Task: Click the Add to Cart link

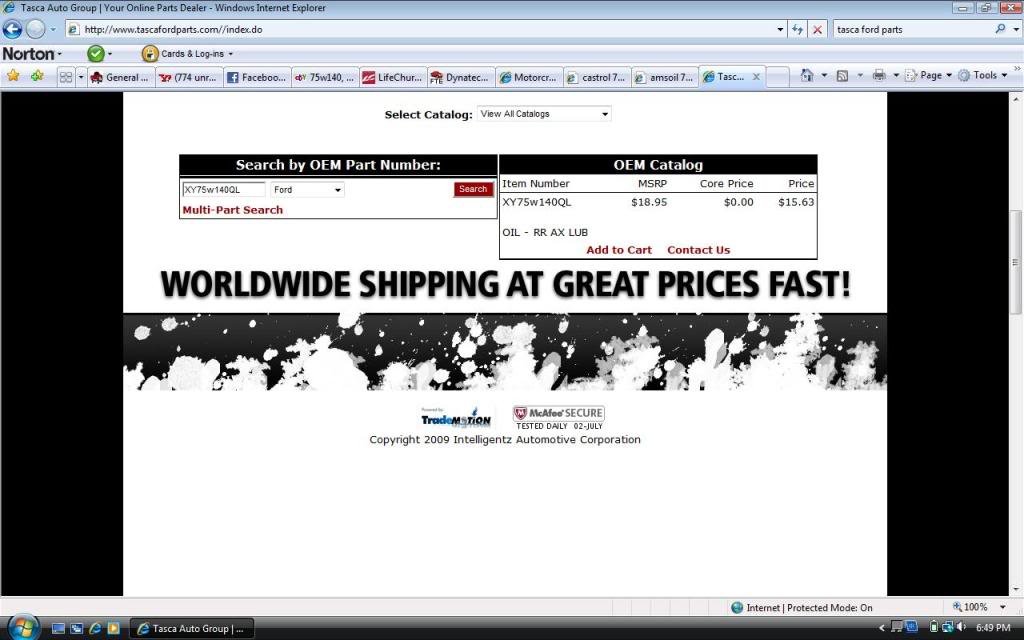Action: pyautogui.click(x=618, y=249)
